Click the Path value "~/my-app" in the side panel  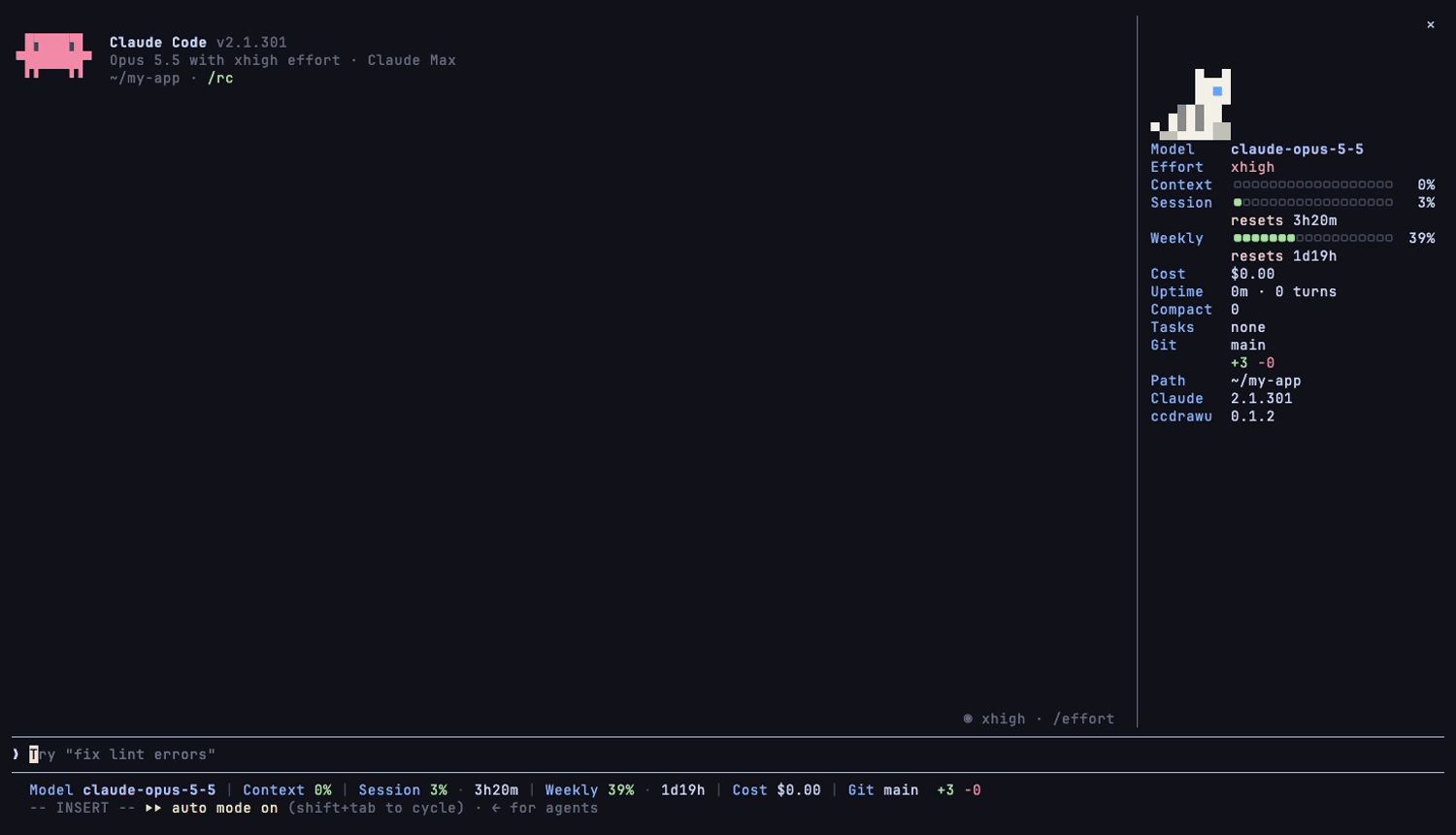coord(1266,381)
